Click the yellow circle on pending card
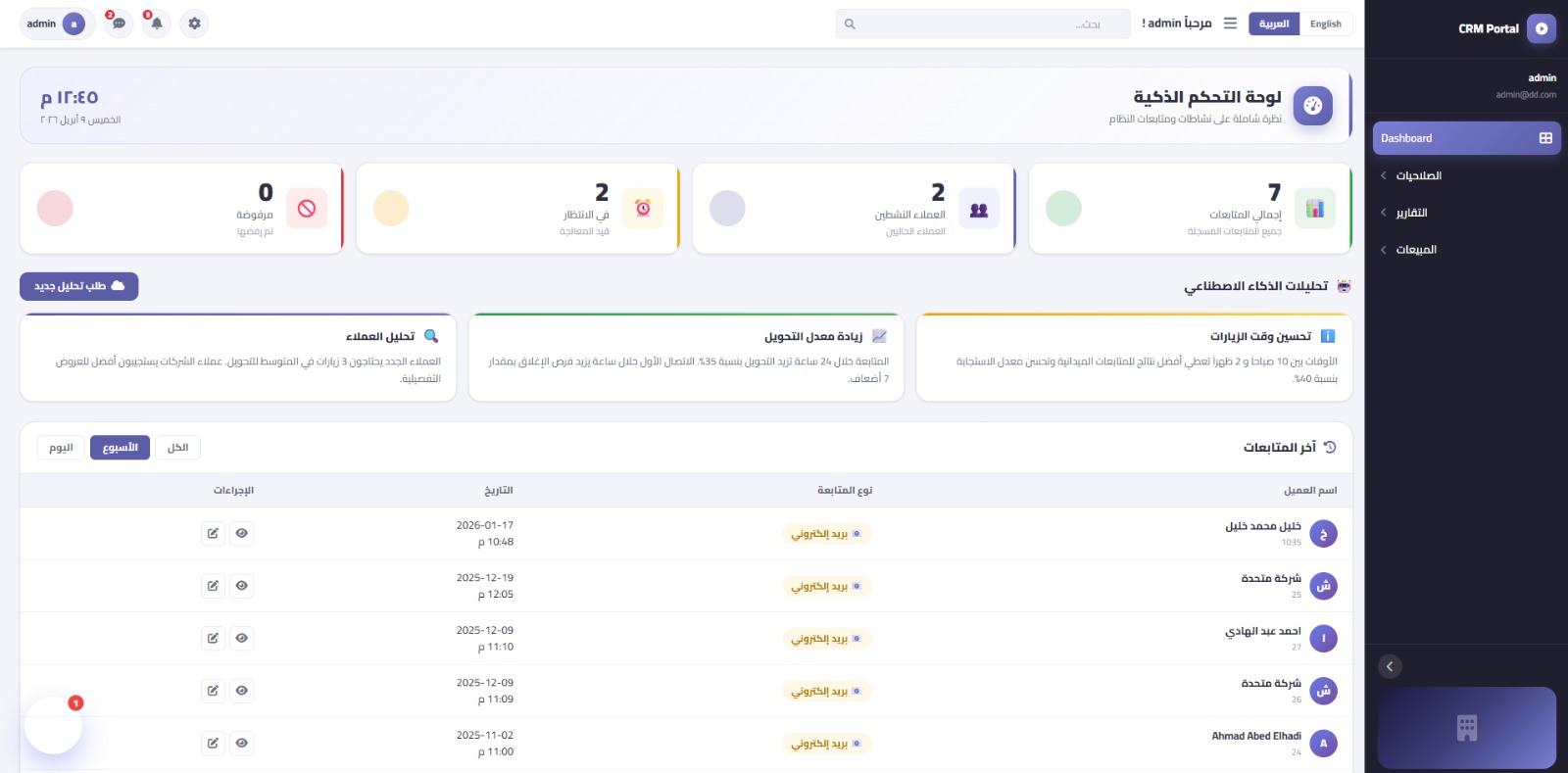 391,208
